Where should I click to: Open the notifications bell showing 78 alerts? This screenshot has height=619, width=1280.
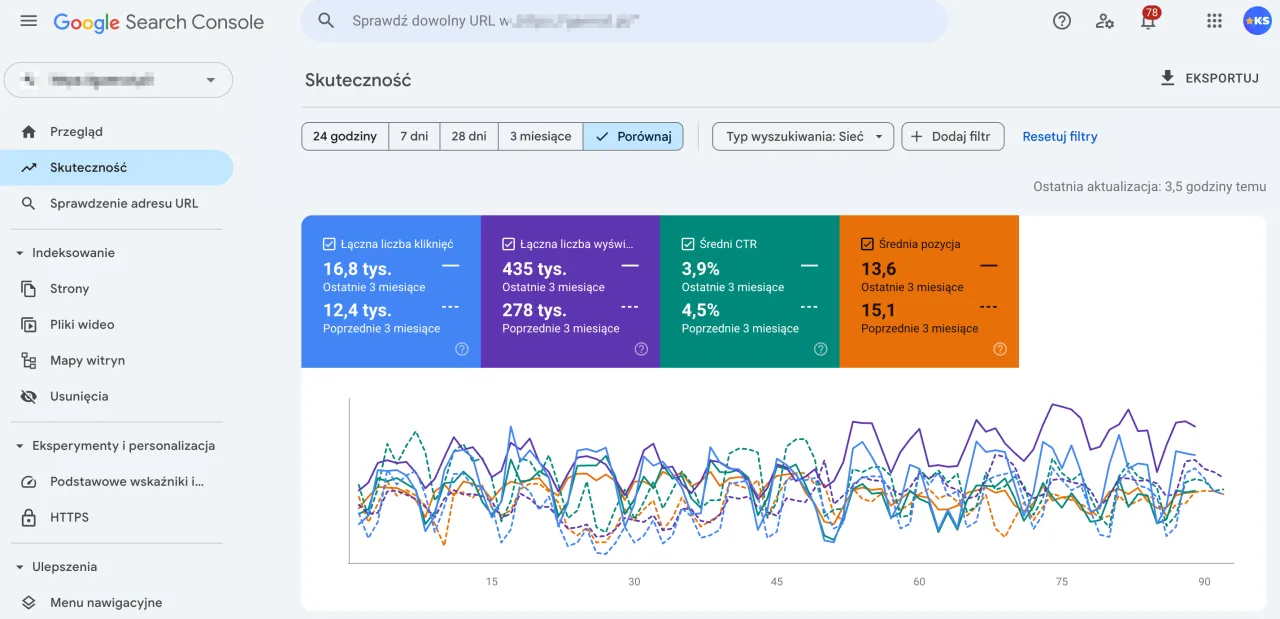(1147, 21)
